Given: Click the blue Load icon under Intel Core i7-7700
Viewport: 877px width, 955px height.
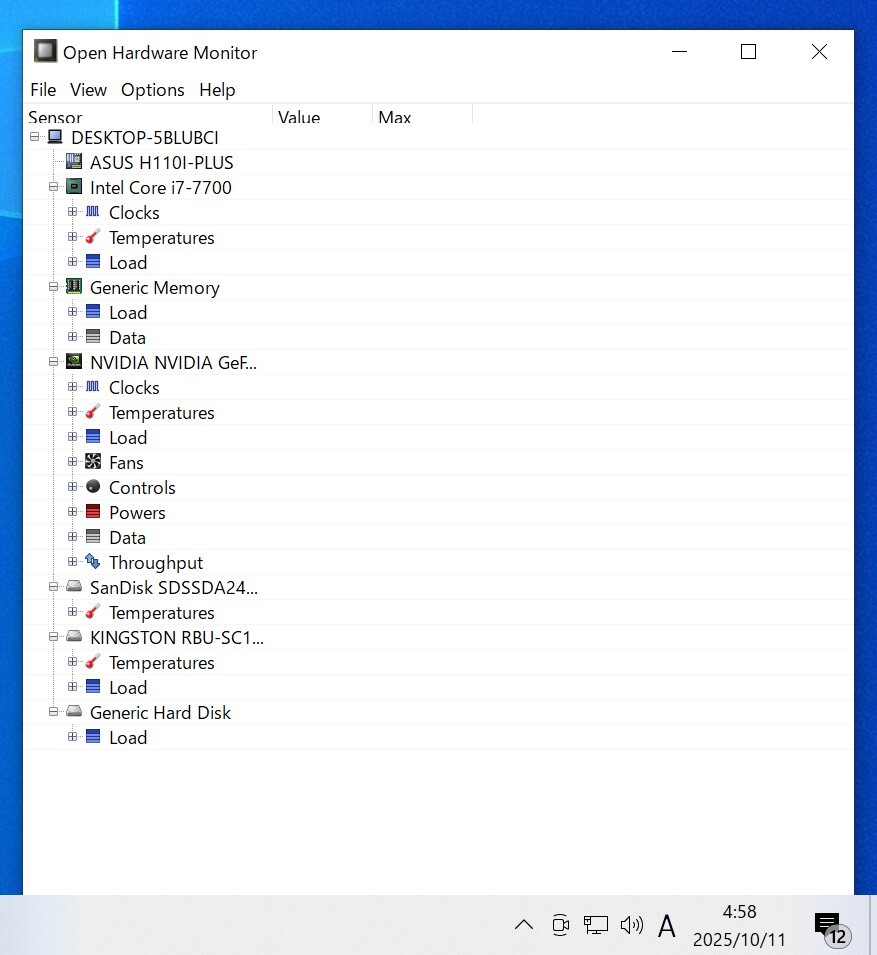Looking at the screenshot, I should point(93,261).
